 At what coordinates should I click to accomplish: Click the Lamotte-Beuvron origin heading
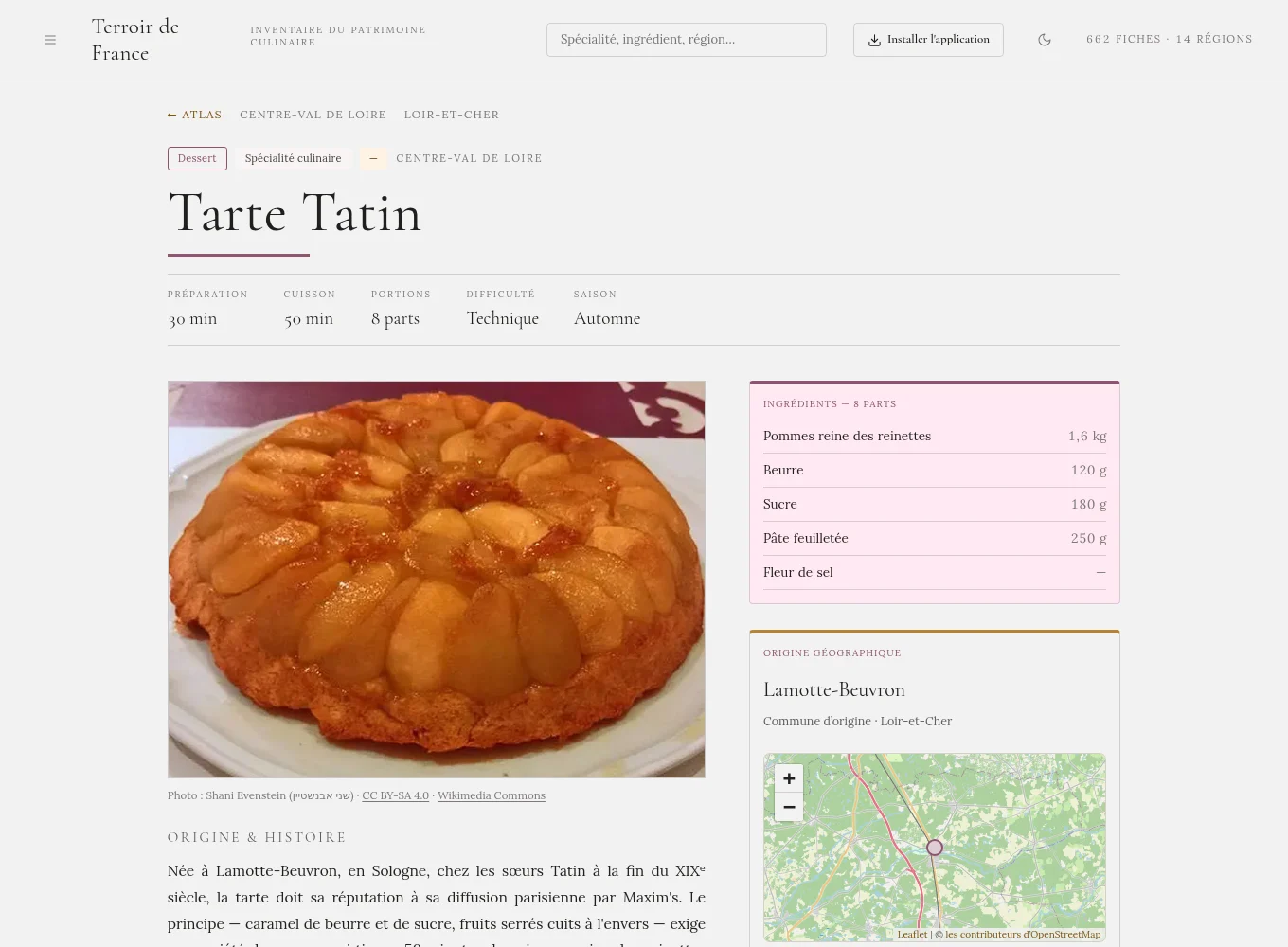click(834, 690)
